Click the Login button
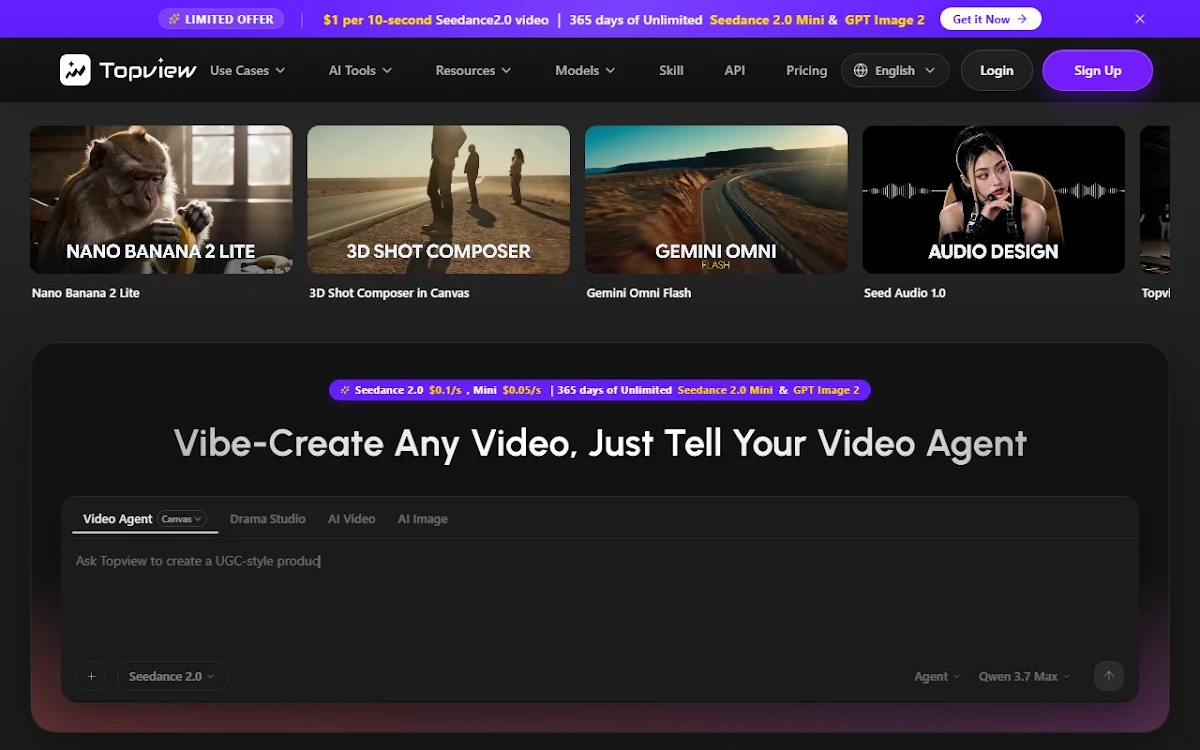Screen dimensions: 1200x750 tap(996, 70)
